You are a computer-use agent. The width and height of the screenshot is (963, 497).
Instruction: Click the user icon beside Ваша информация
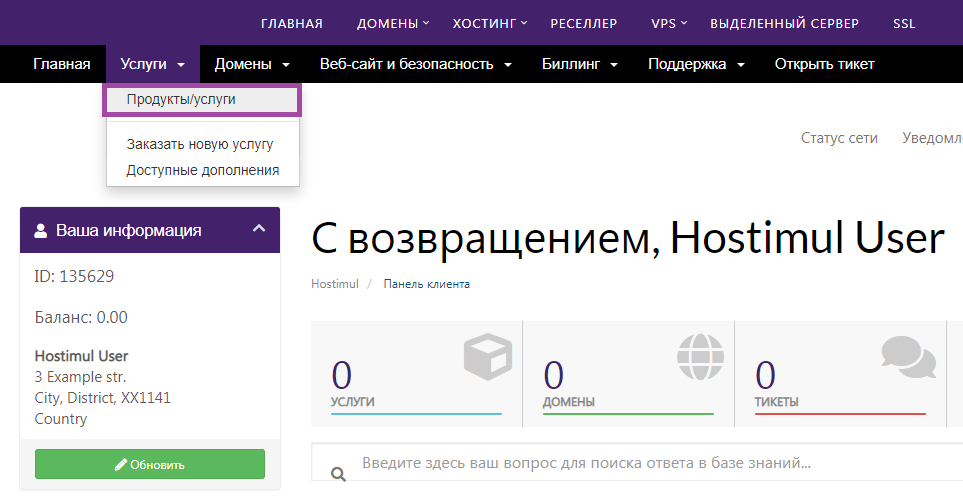(41, 230)
